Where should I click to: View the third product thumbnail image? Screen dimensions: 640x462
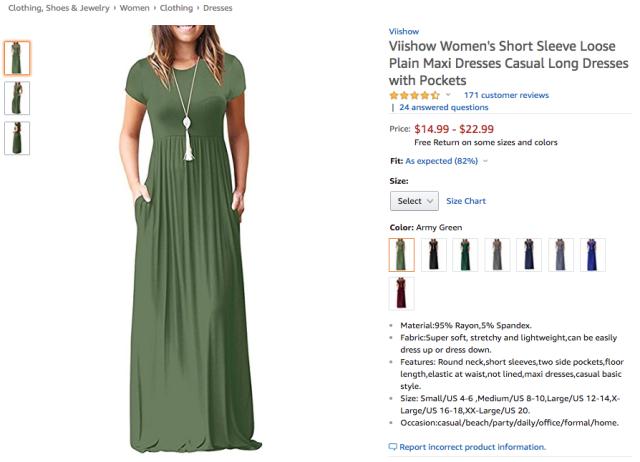[x=17, y=138]
